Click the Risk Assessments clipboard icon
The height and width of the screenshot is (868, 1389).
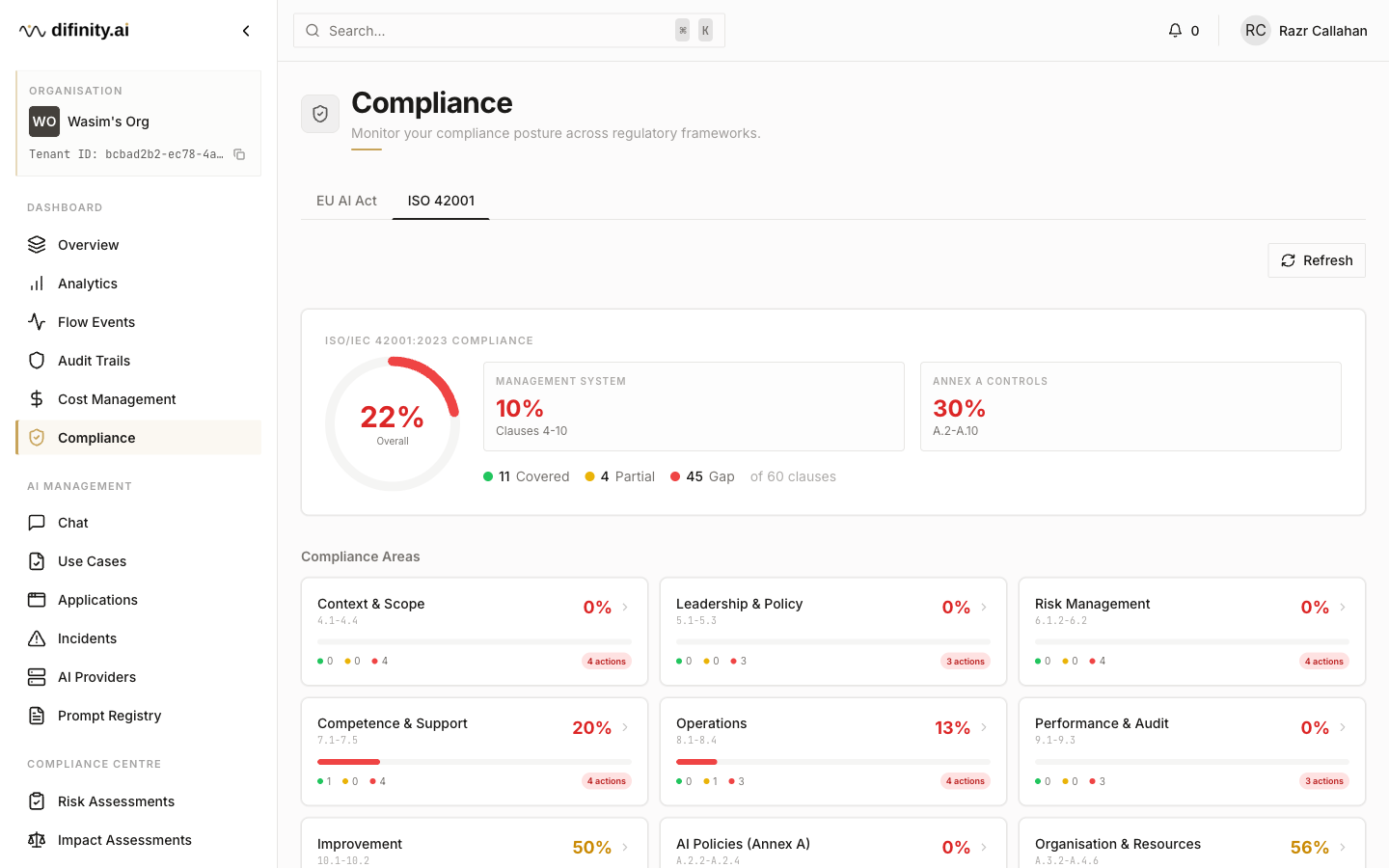(x=37, y=801)
